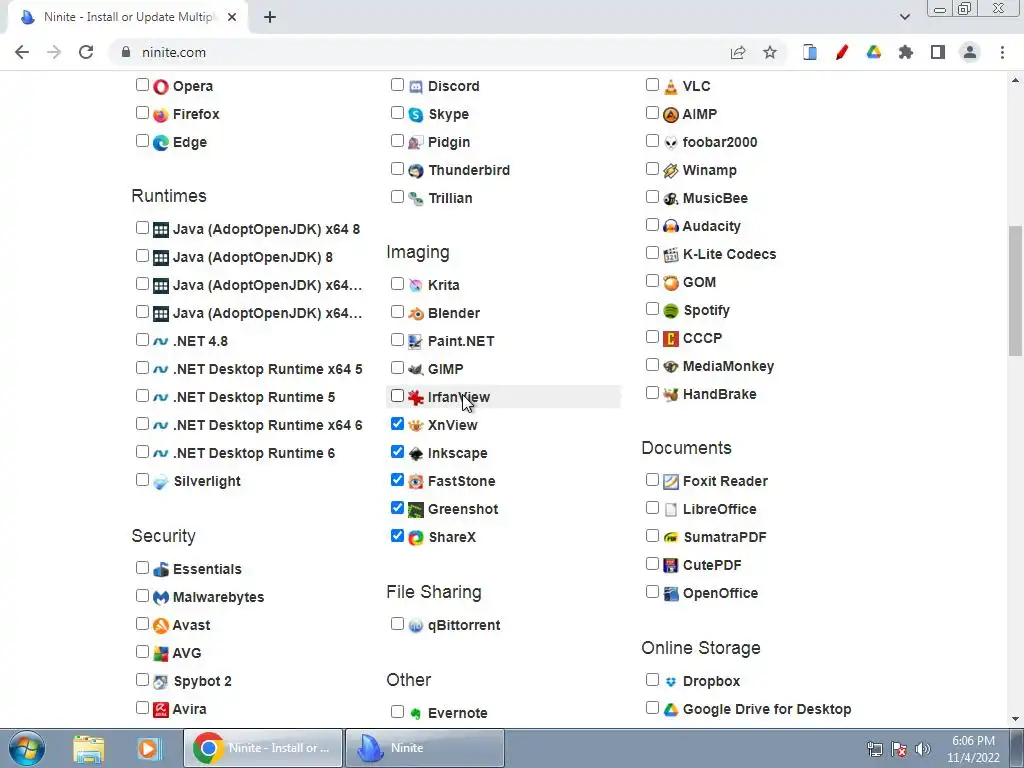Open the Windows Start button

[x=27, y=748]
